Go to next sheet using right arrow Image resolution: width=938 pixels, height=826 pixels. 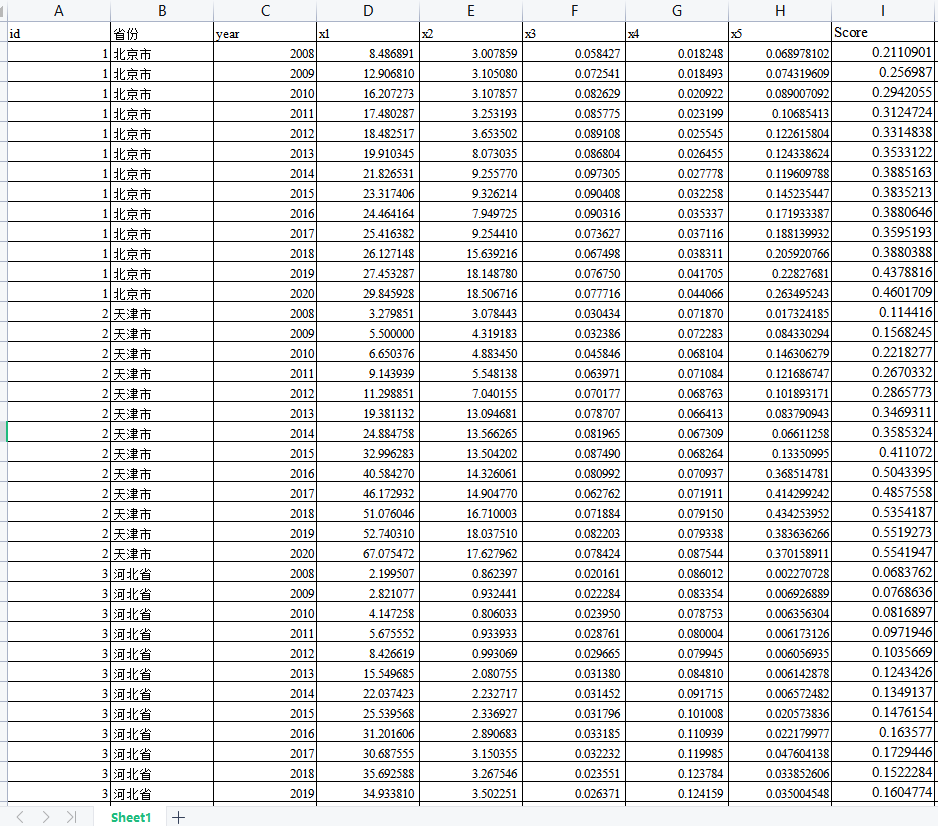pyautogui.click(x=46, y=817)
